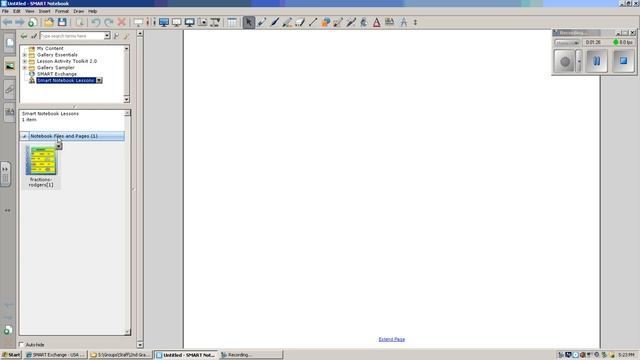Select the fractions-rodgers thumbnail
Viewport: 640px width, 360px height.
41,161
